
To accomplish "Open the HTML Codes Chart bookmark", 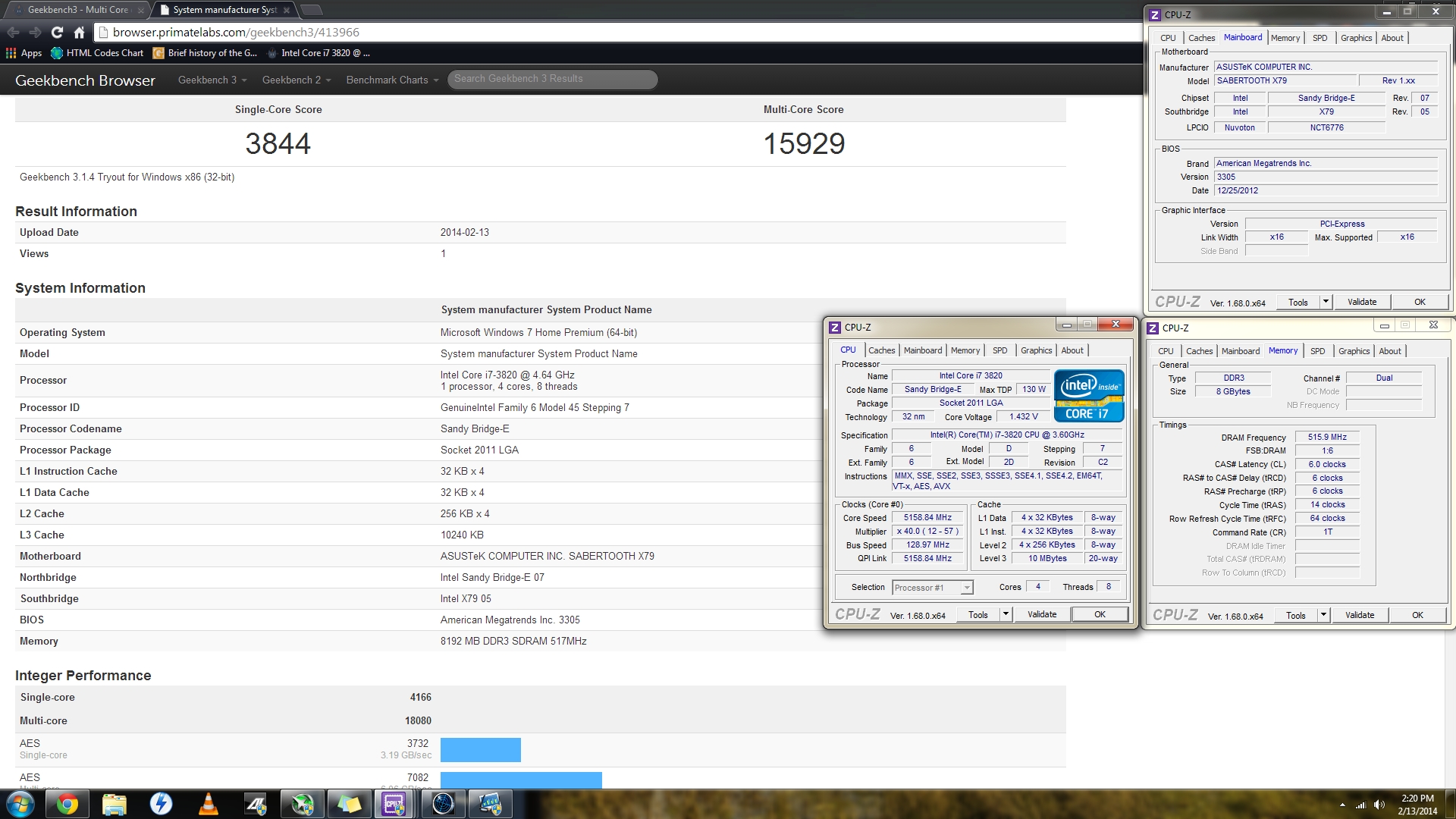I will point(97,53).
